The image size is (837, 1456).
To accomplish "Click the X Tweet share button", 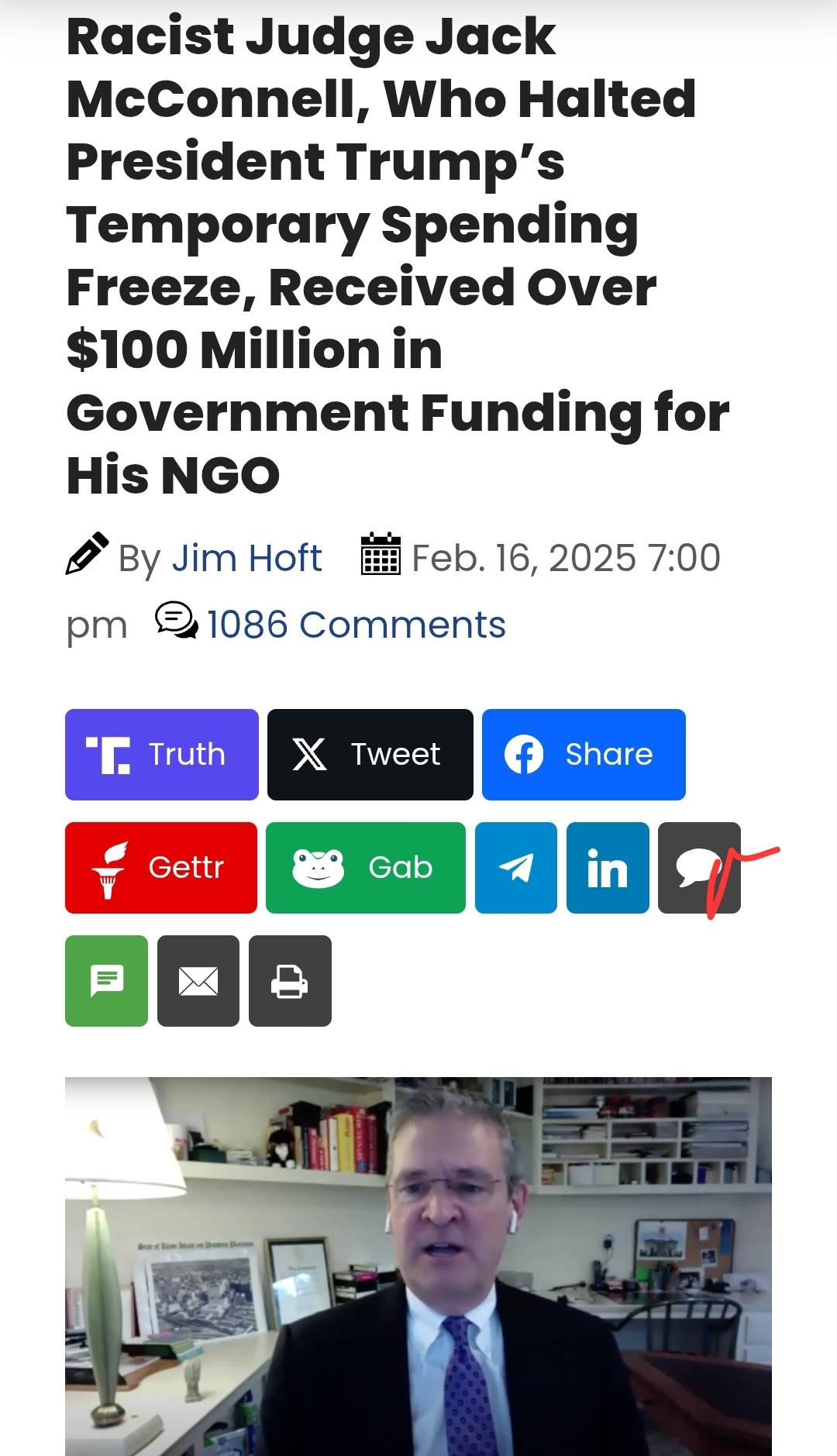I will click(x=370, y=754).
